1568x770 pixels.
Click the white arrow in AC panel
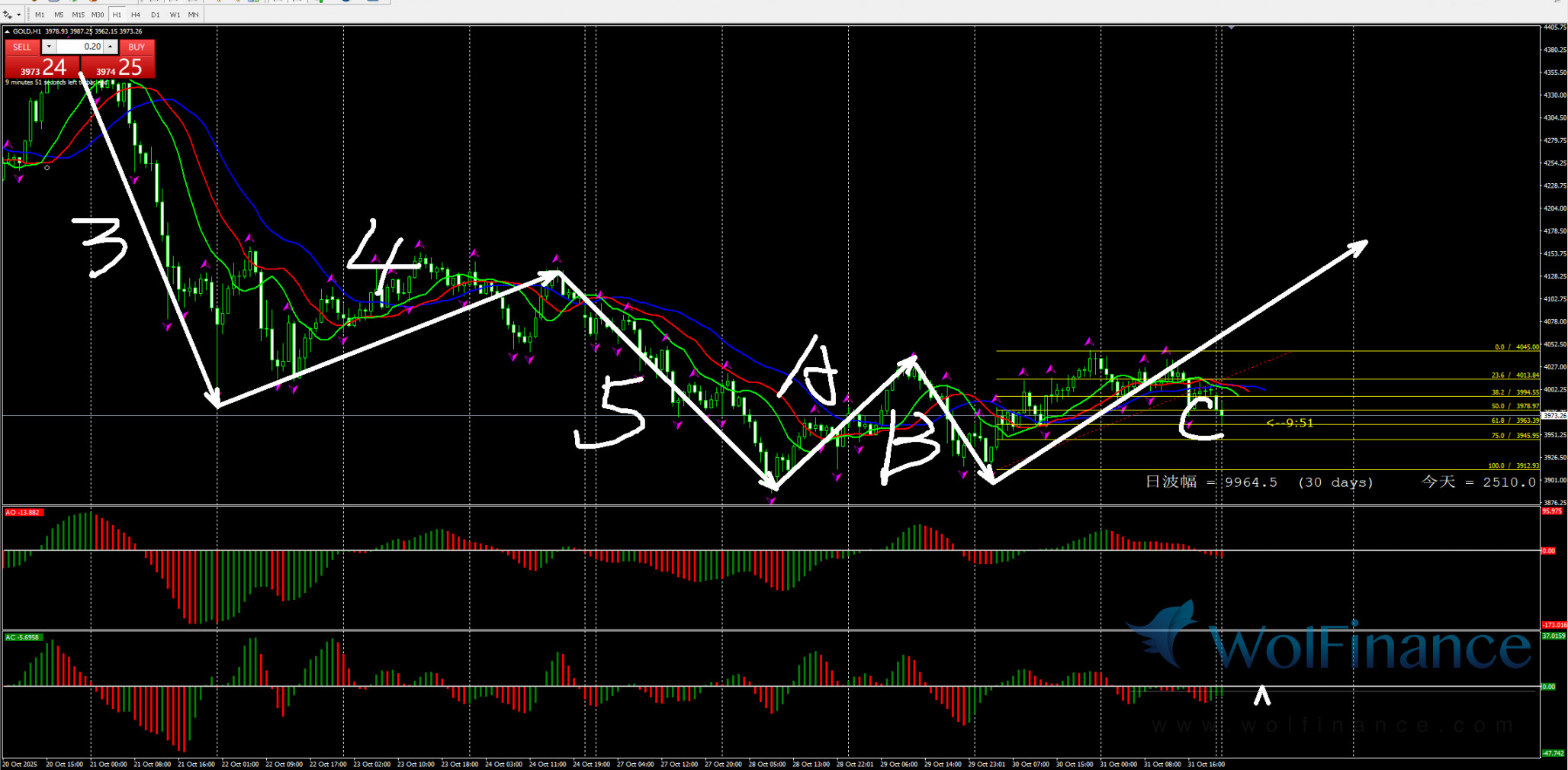click(x=1262, y=695)
